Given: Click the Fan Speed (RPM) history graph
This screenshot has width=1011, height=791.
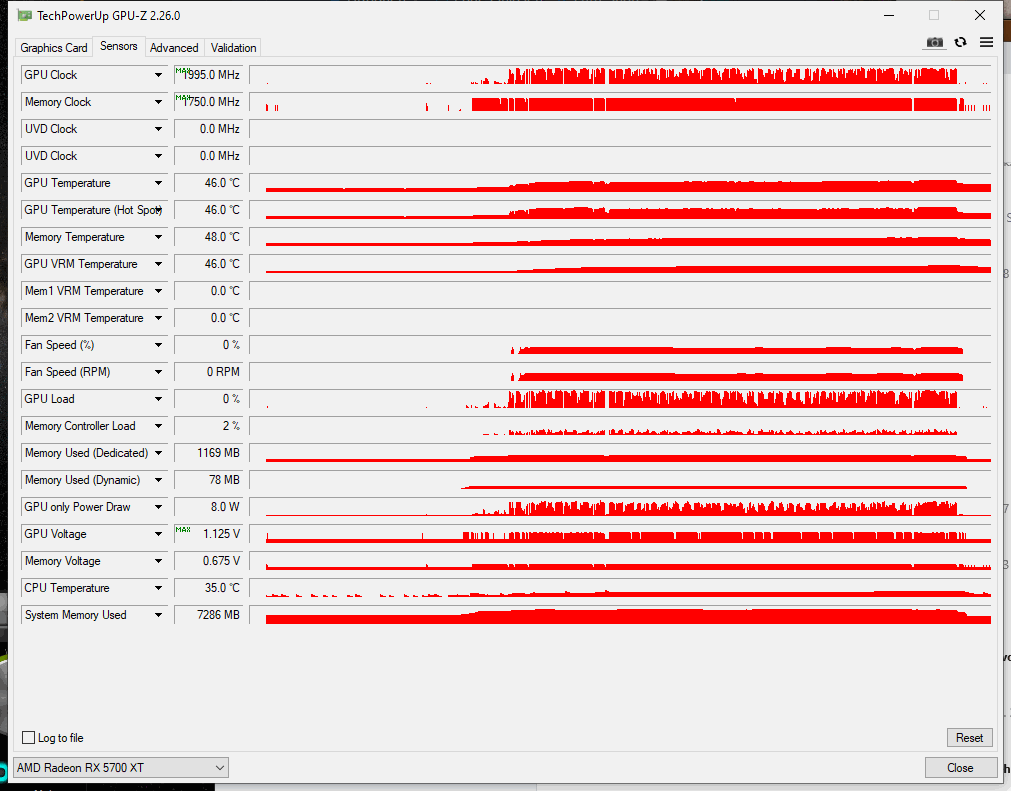Looking at the screenshot, I should (620, 373).
